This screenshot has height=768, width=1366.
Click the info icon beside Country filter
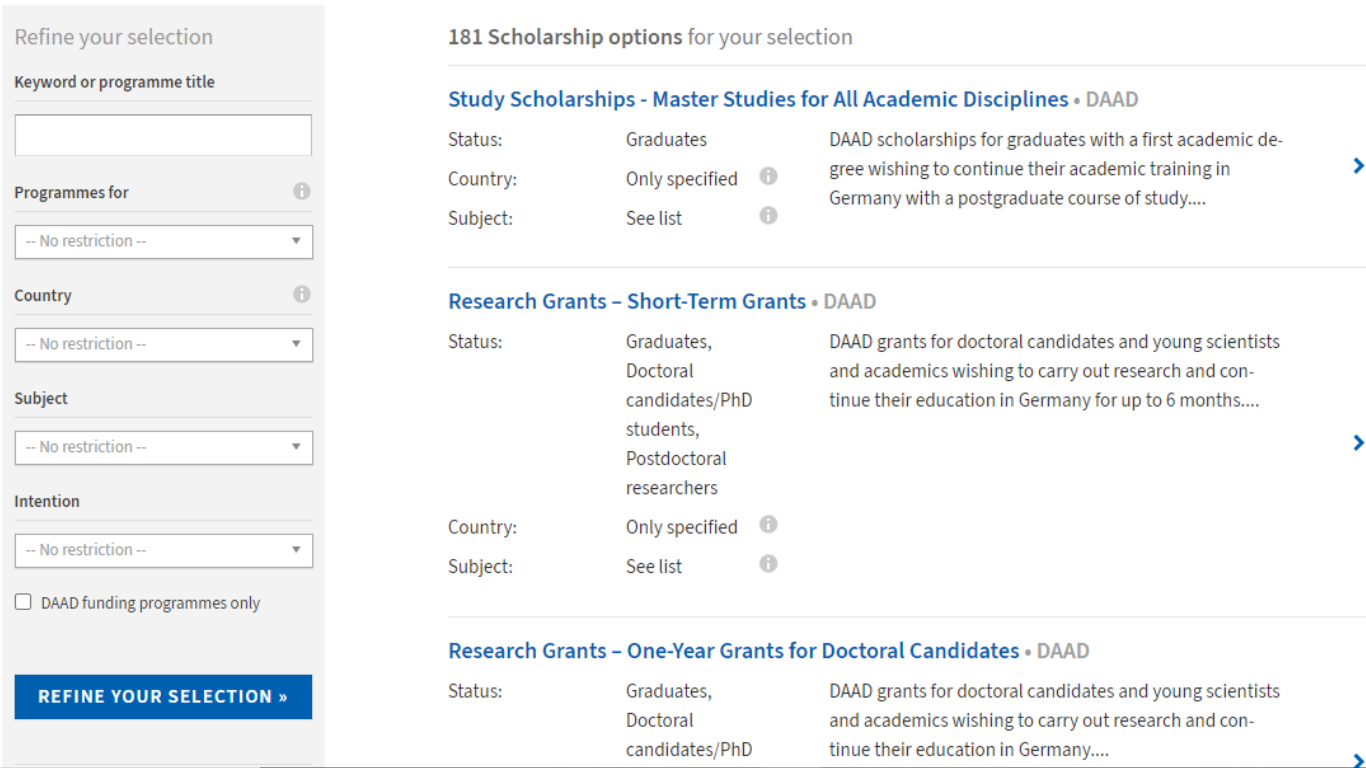(301, 294)
